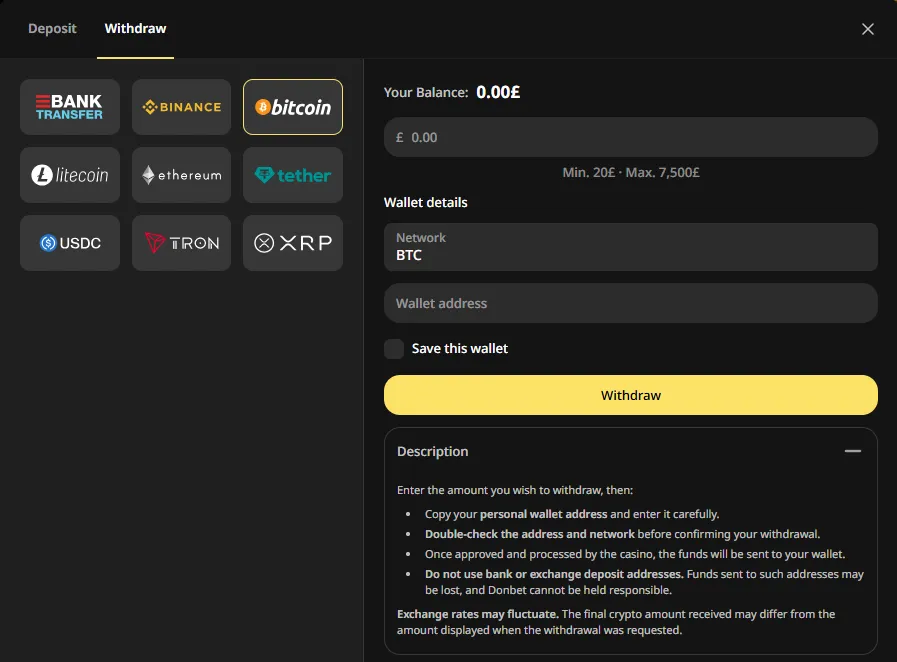
Task: Click the 0.00£ balance value
Action: coord(498,92)
